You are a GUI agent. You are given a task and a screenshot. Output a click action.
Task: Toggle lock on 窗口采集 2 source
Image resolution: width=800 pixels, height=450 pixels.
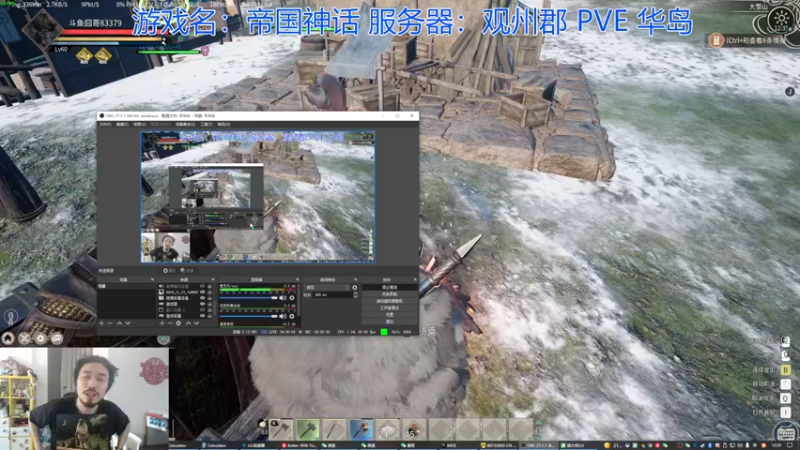pyautogui.click(x=209, y=310)
